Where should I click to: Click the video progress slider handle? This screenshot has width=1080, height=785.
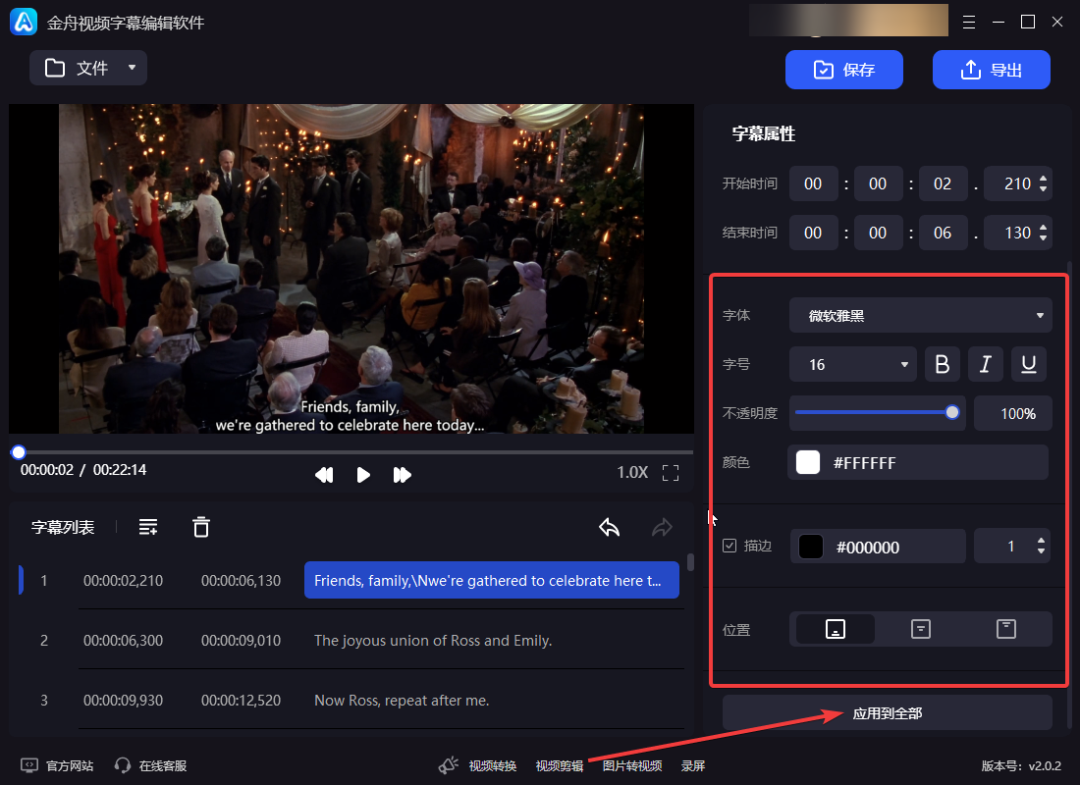[x=19, y=452]
